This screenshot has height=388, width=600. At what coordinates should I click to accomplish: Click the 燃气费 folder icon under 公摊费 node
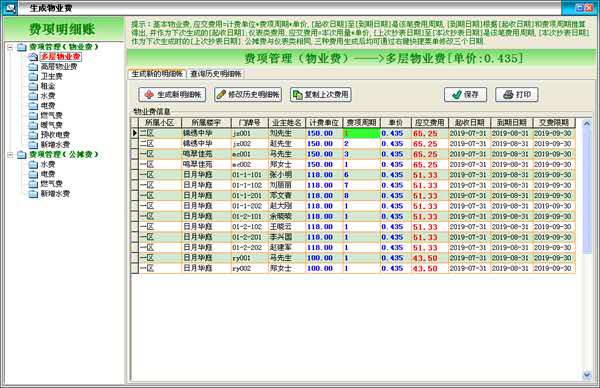(33, 184)
